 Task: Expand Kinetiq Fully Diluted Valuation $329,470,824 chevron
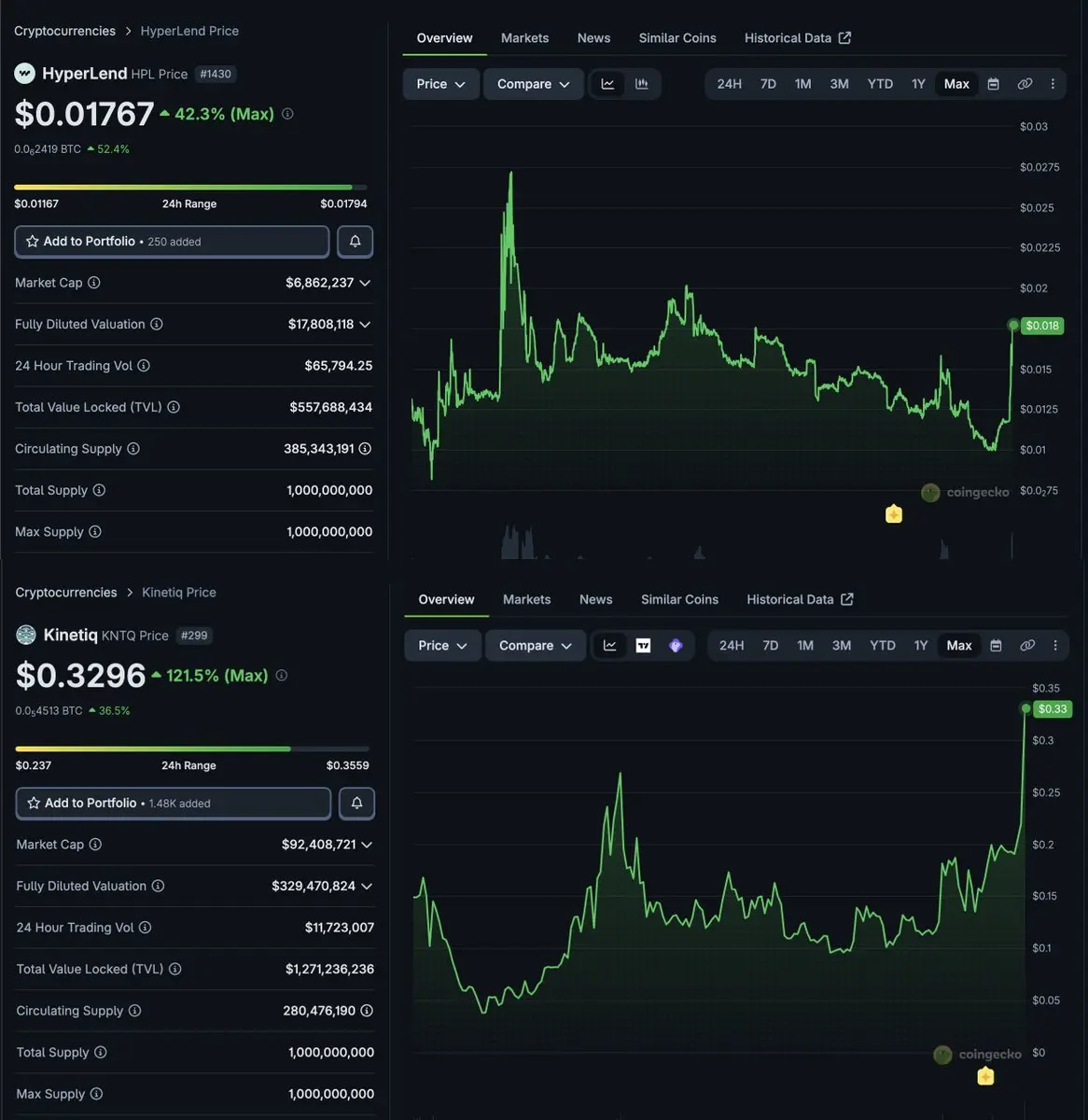tap(367, 887)
